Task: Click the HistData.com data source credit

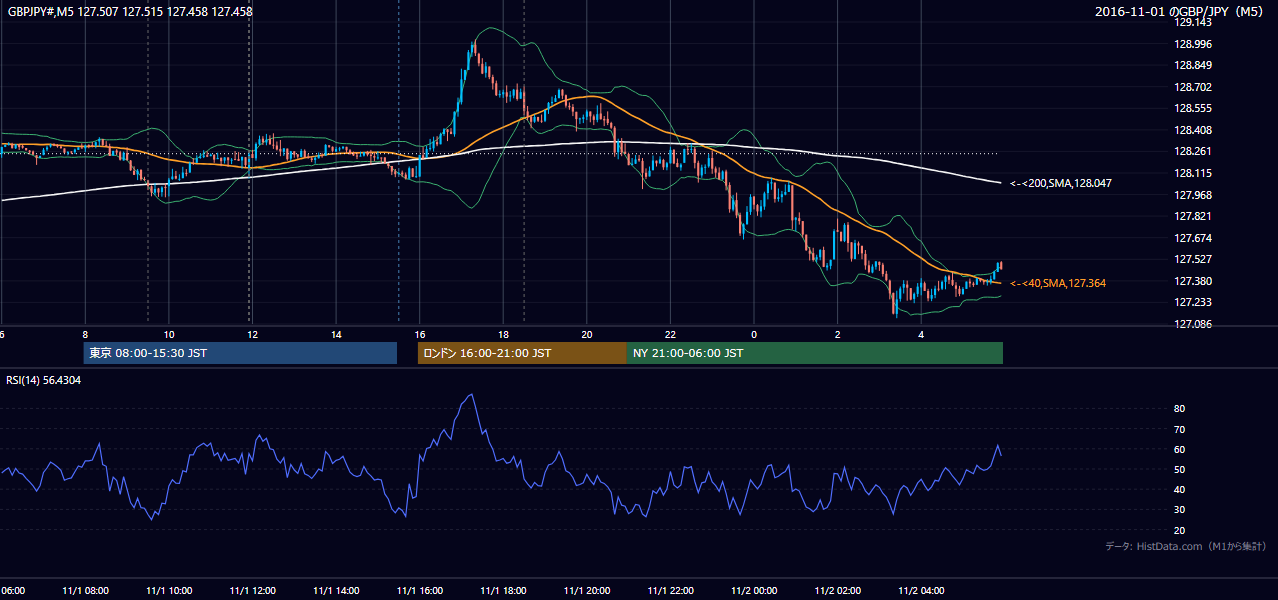Action: click(1186, 546)
